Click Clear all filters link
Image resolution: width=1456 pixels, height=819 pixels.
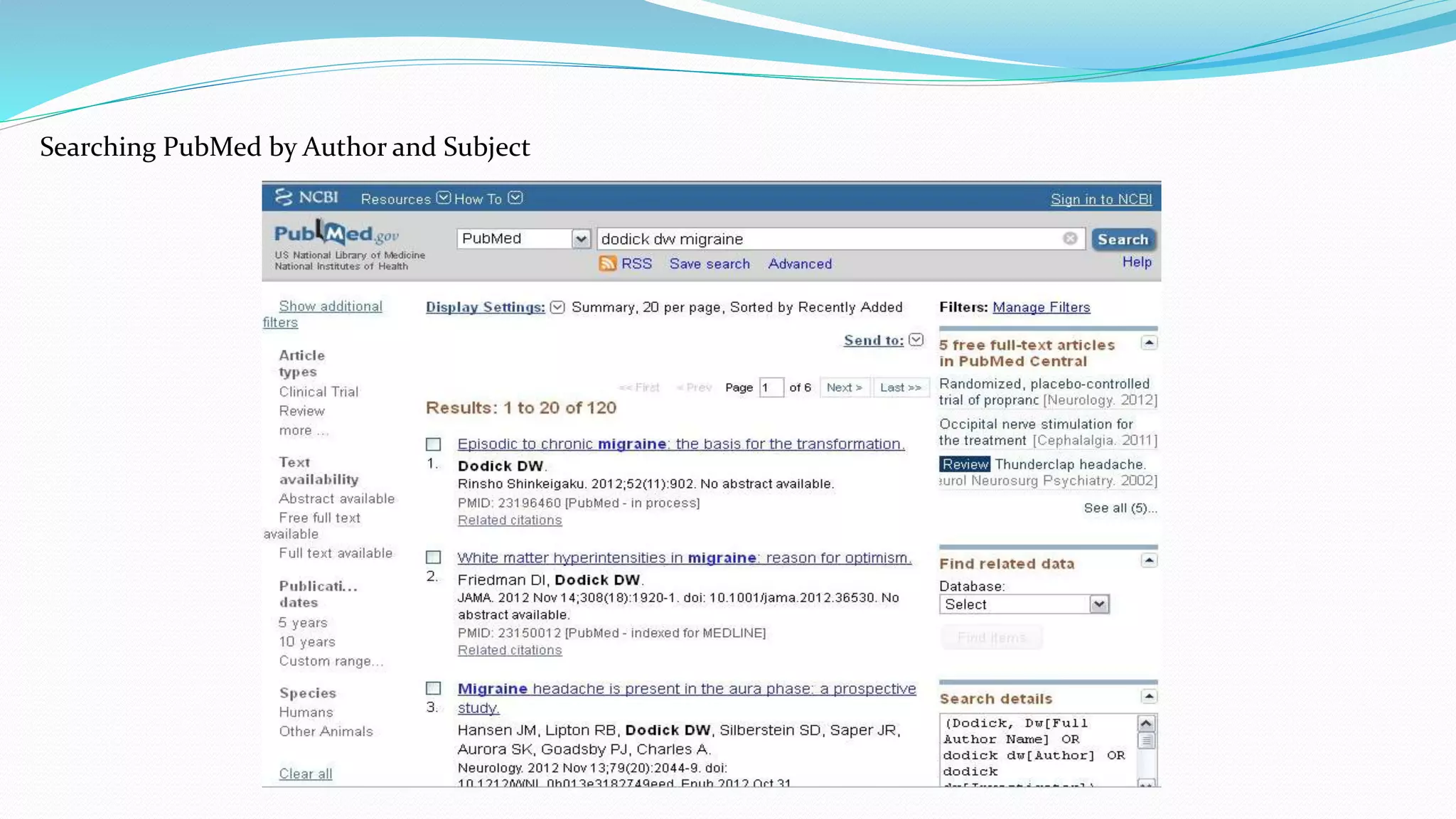306,773
